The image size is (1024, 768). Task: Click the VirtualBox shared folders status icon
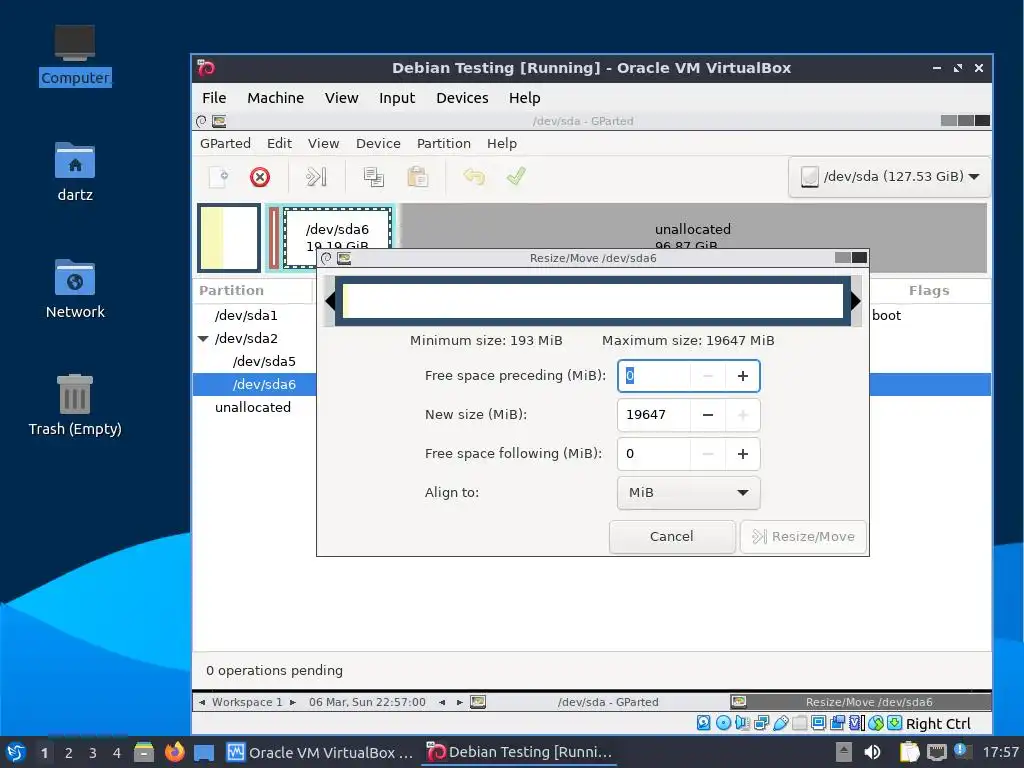tap(799, 723)
